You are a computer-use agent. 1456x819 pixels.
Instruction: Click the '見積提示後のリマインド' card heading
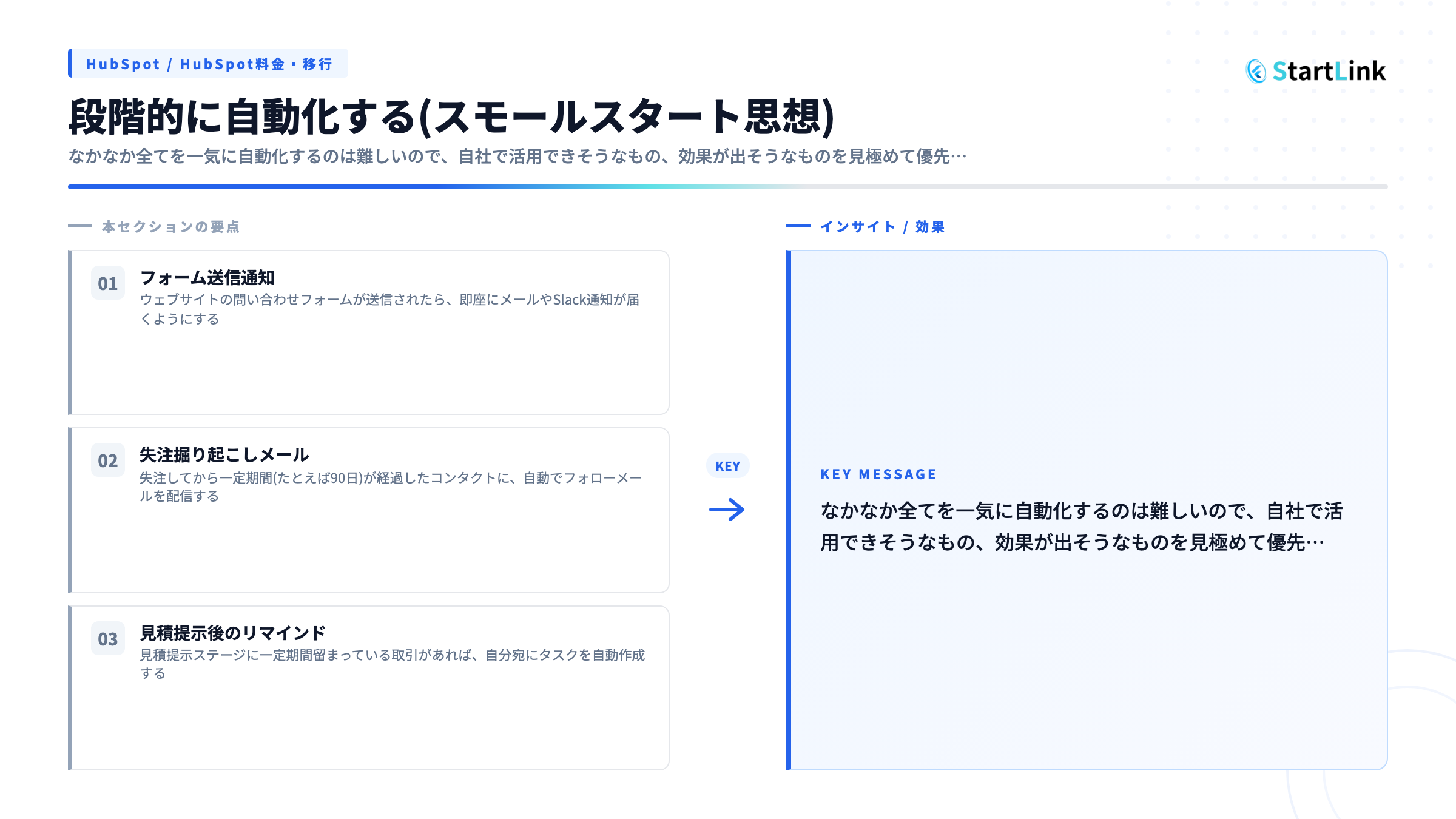click(x=233, y=633)
